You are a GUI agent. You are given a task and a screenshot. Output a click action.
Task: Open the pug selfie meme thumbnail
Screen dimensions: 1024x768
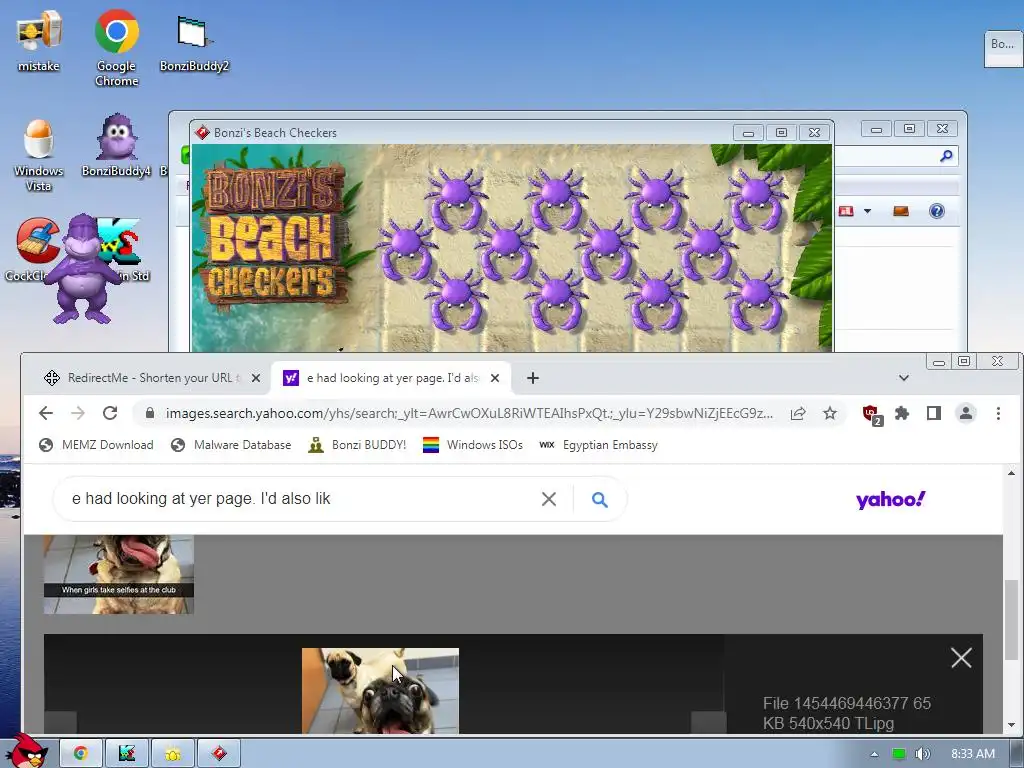(x=119, y=575)
